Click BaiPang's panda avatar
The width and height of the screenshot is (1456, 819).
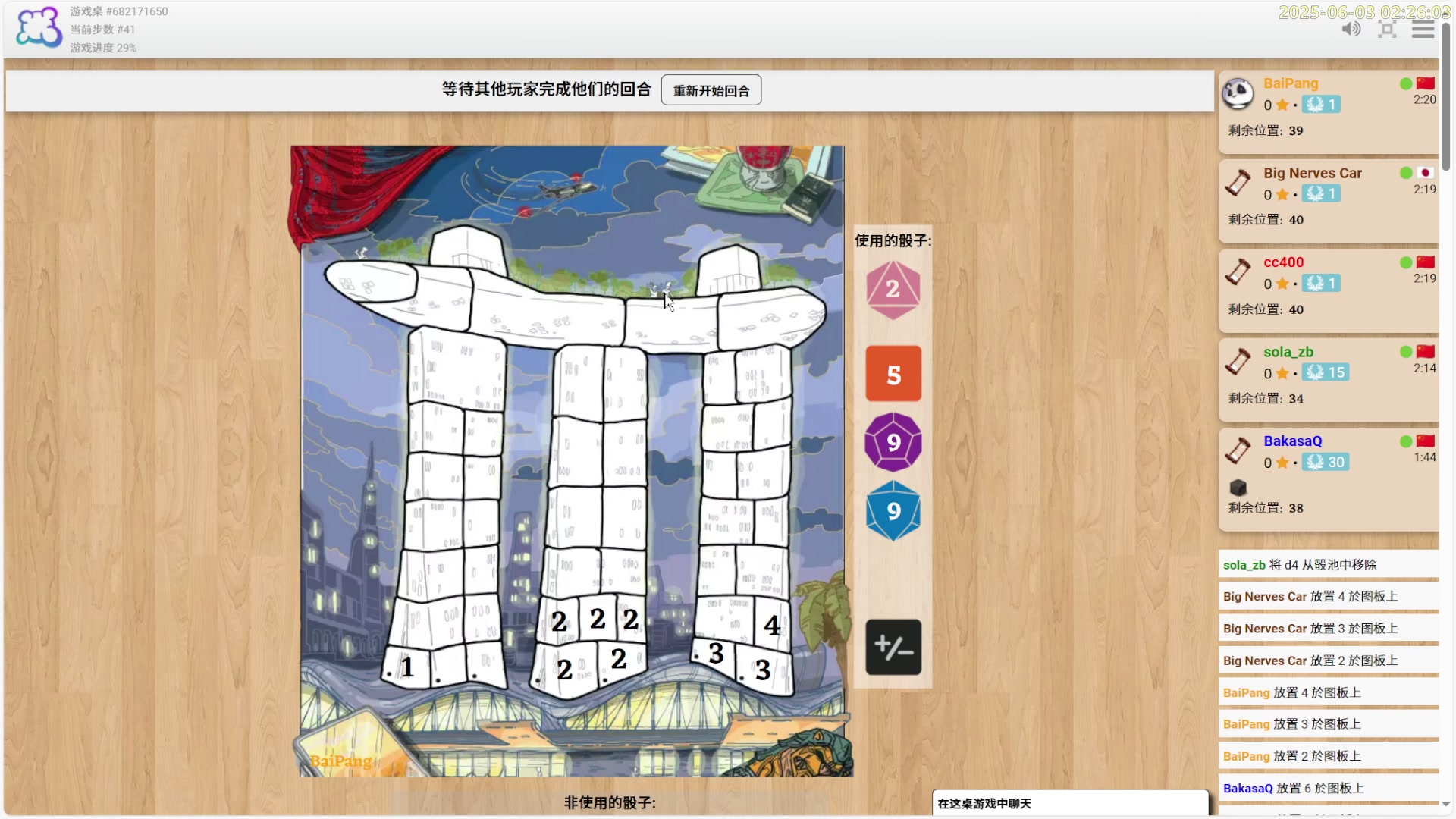(x=1238, y=94)
